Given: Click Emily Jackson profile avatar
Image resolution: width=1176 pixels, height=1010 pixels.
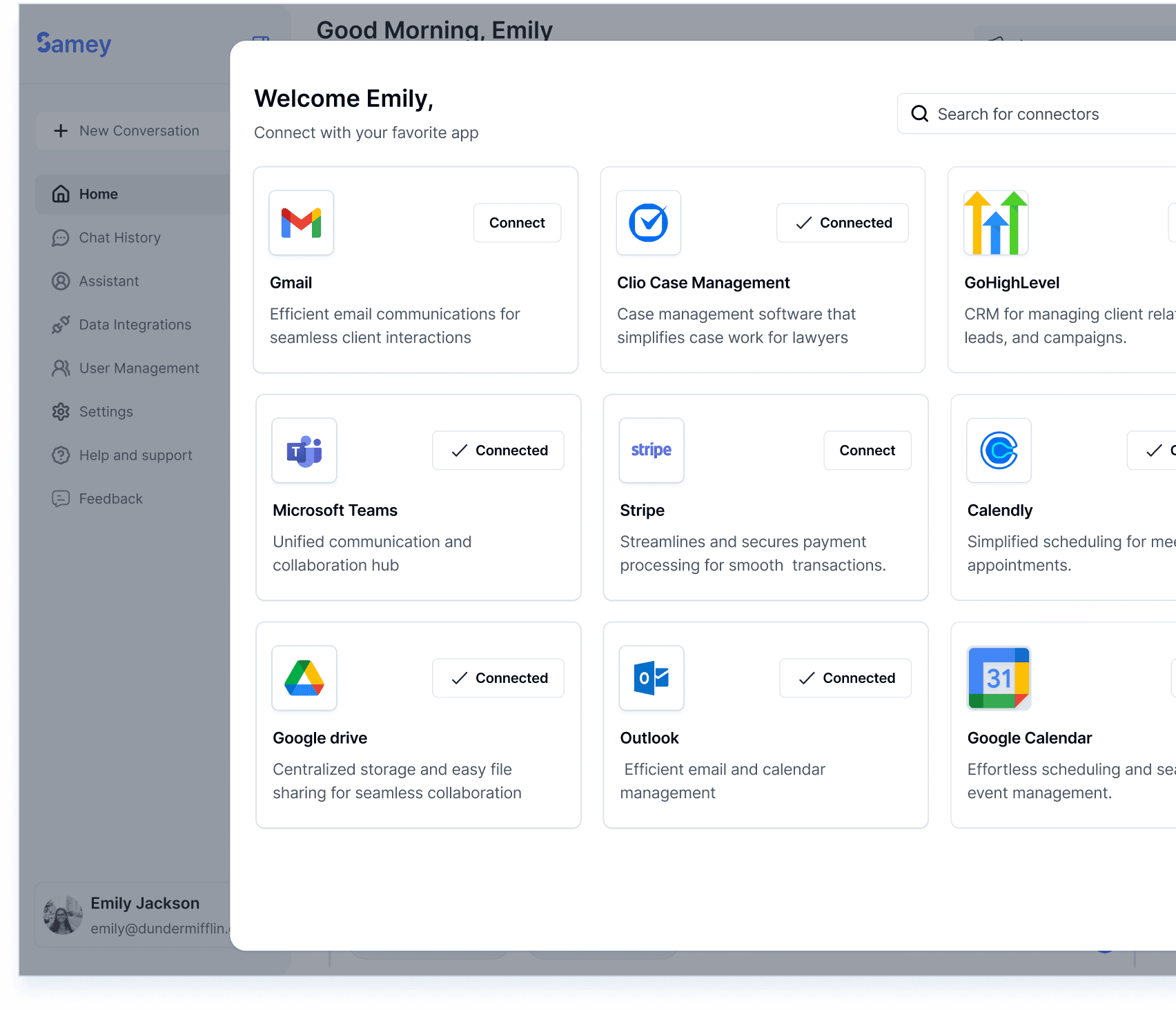Looking at the screenshot, I should coord(63,915).
